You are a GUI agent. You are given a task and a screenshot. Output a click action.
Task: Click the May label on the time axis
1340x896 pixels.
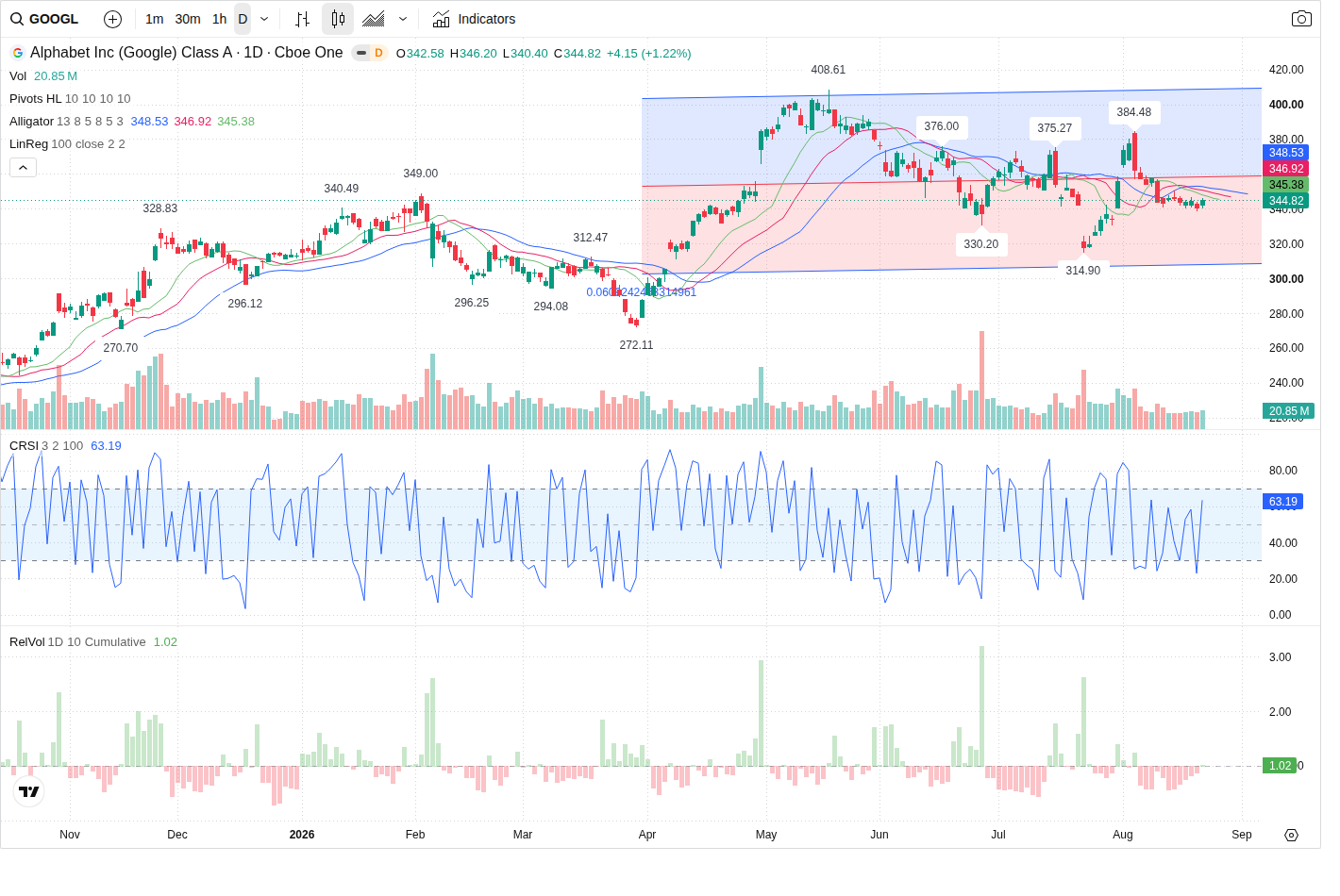pyautogui.click(x=766, y=835)
